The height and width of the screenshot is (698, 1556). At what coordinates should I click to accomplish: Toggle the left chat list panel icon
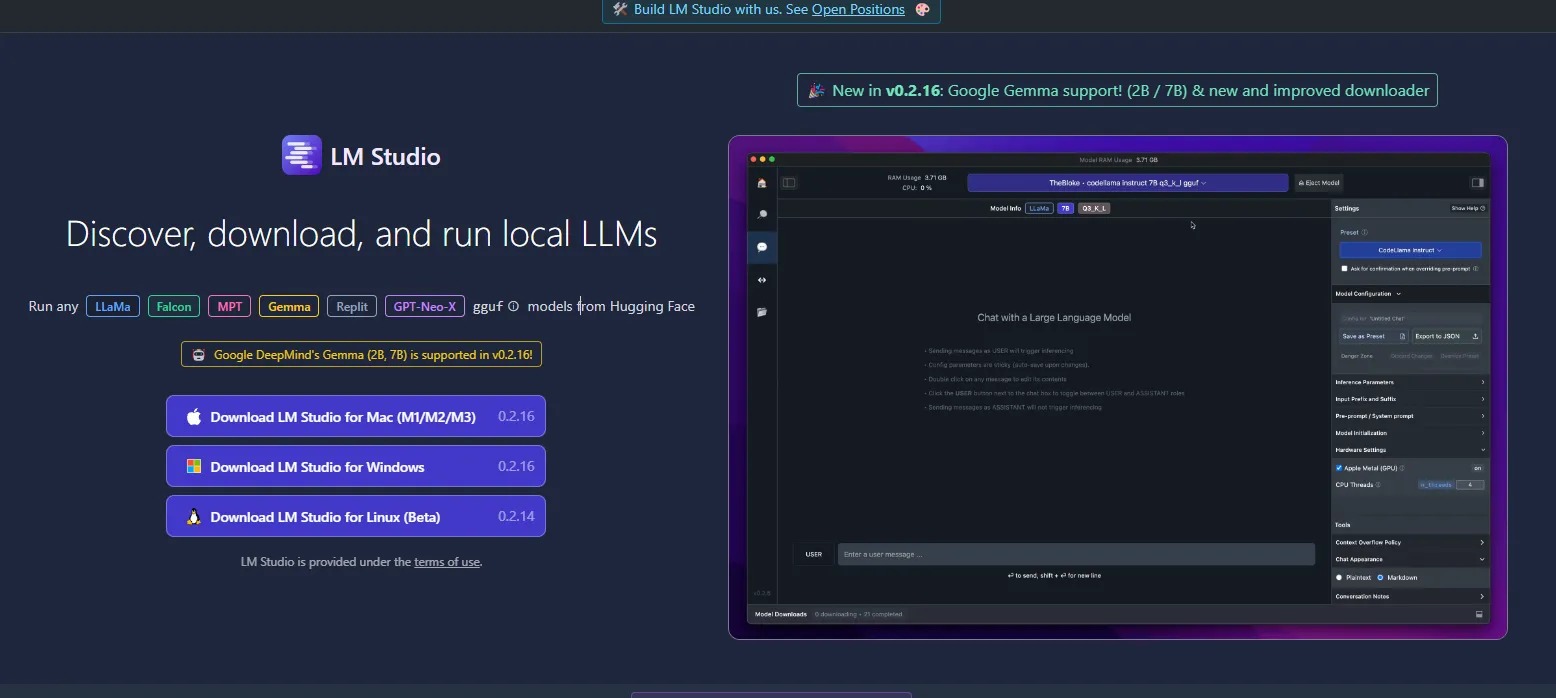point(789,183)
